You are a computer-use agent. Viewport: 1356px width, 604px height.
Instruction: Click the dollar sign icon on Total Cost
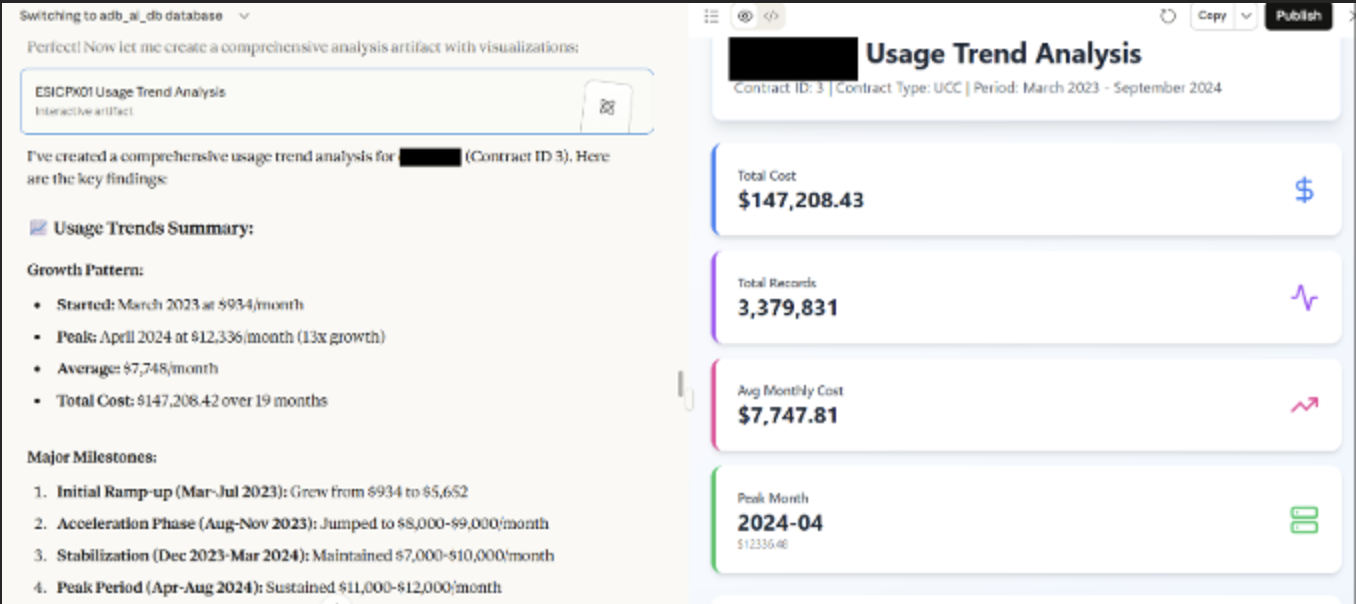coord(1304,190)
